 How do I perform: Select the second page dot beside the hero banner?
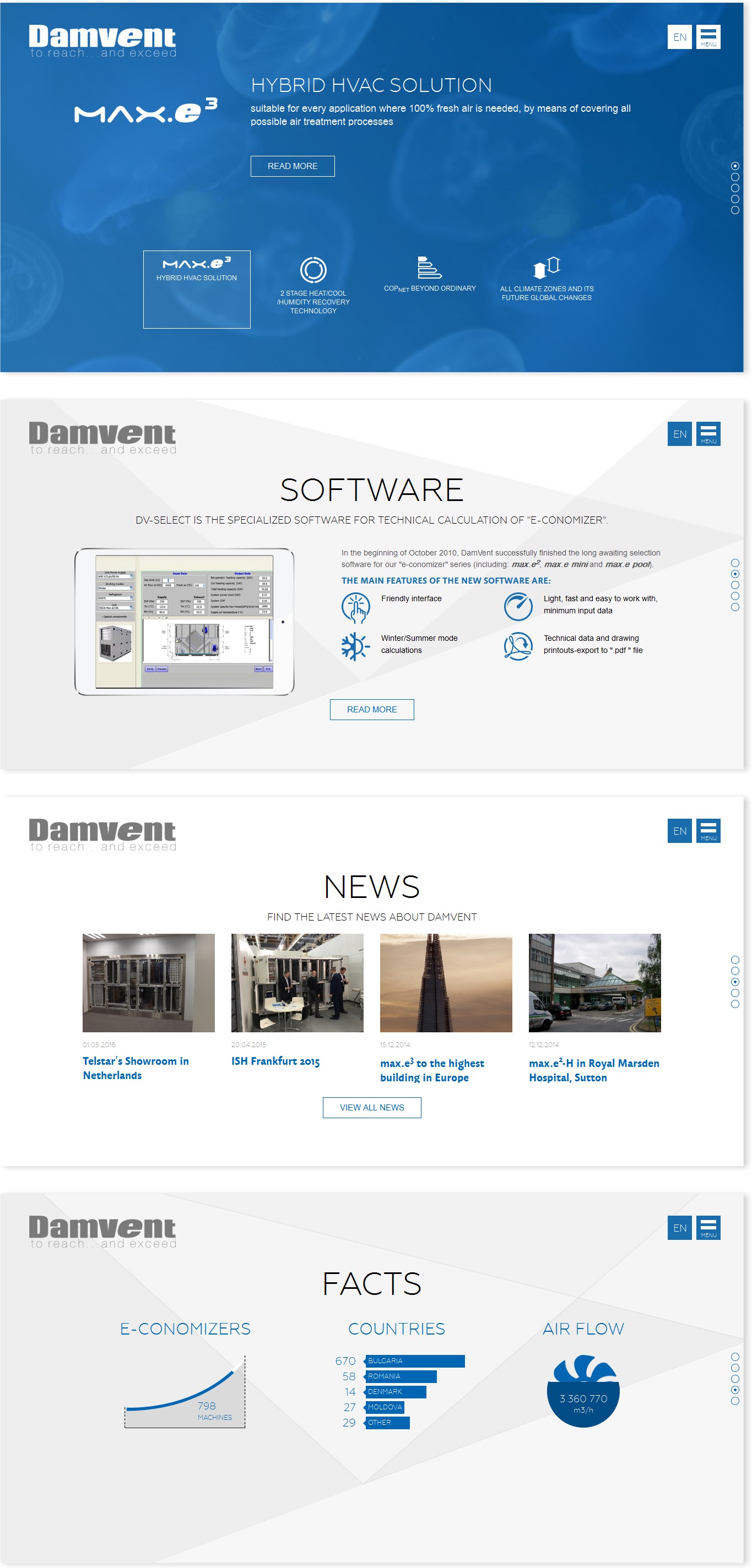pos(735,177)
